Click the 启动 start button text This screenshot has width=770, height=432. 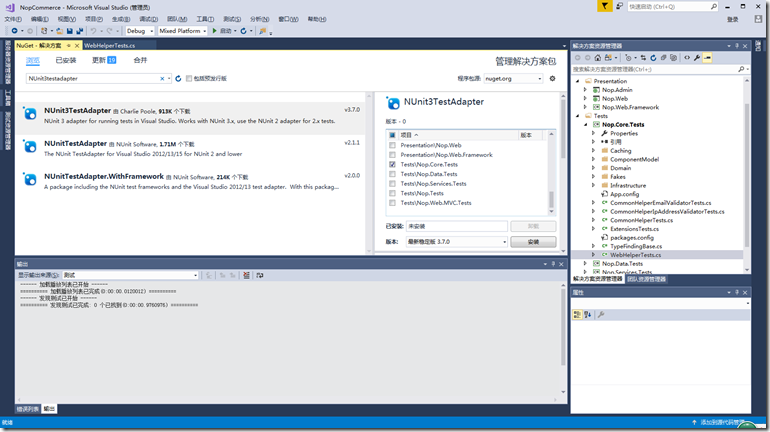225,31
